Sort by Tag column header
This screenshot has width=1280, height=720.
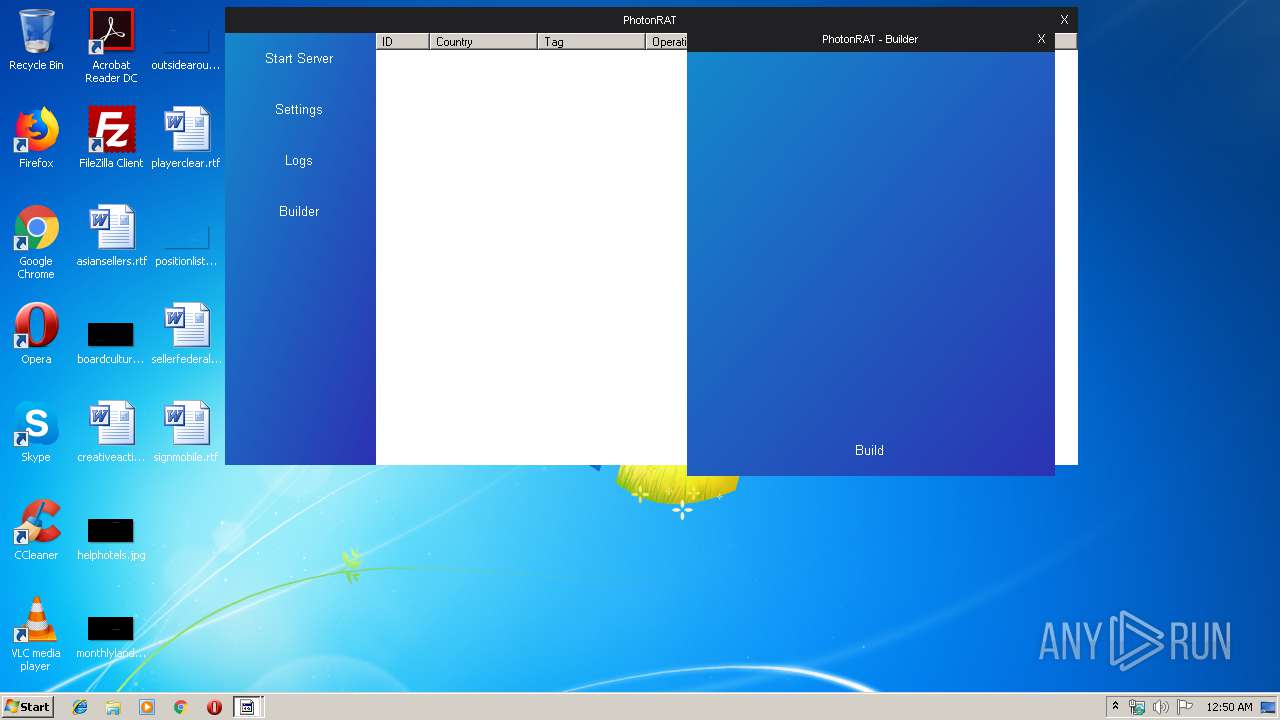(x=592, y=41)
